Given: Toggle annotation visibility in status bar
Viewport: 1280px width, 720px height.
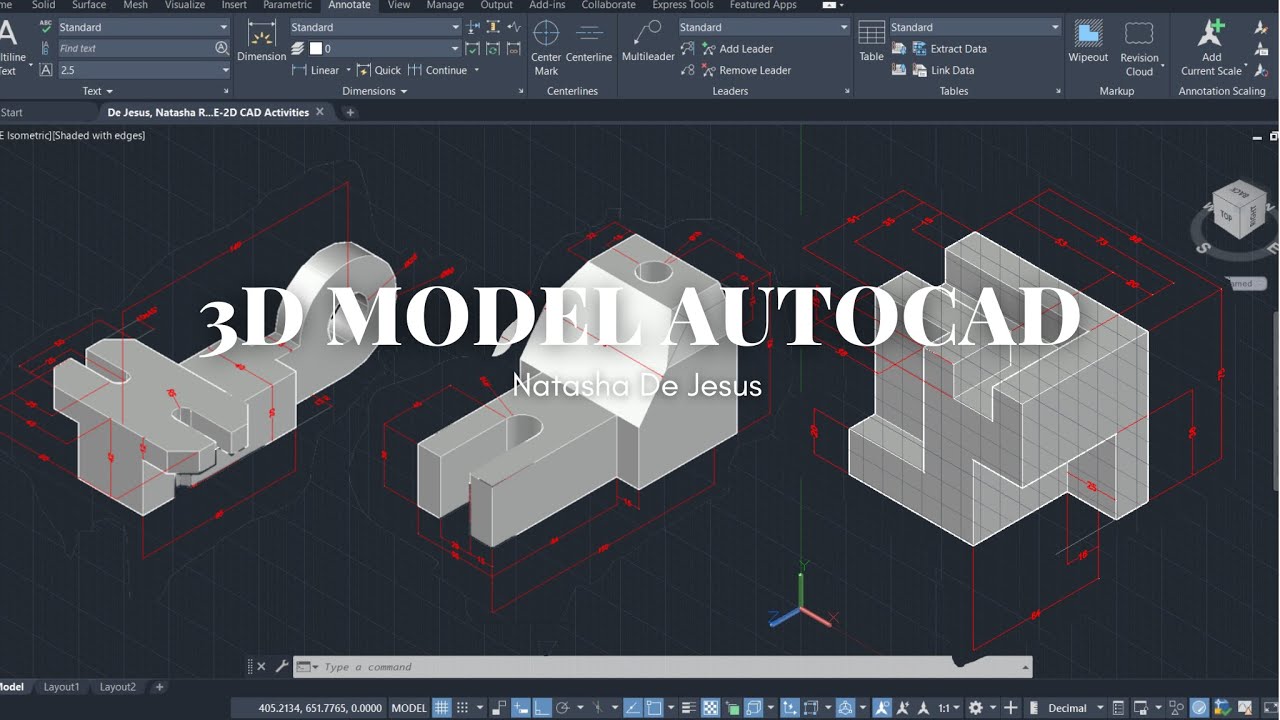Looking at the screenshot, I should 883,708.
